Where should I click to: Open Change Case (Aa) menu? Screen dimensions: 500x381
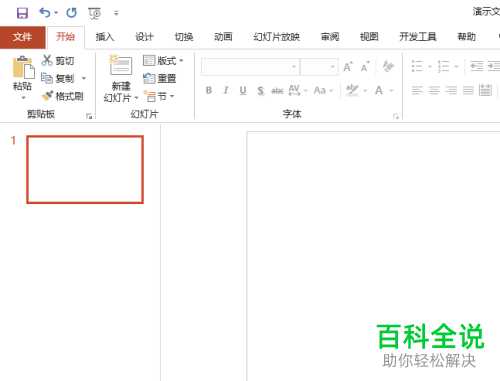(x=323, y=90)
